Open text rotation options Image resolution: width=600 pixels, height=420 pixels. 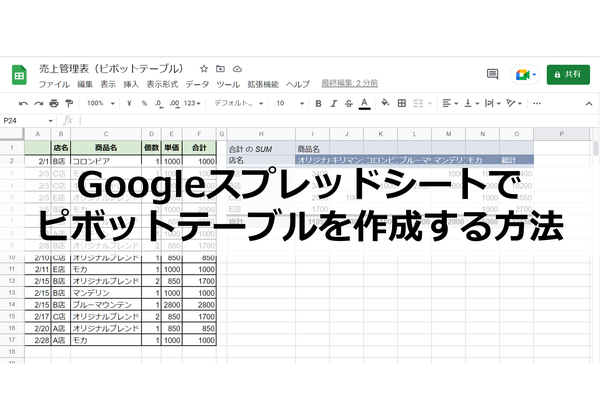click(x=514, y=103)
